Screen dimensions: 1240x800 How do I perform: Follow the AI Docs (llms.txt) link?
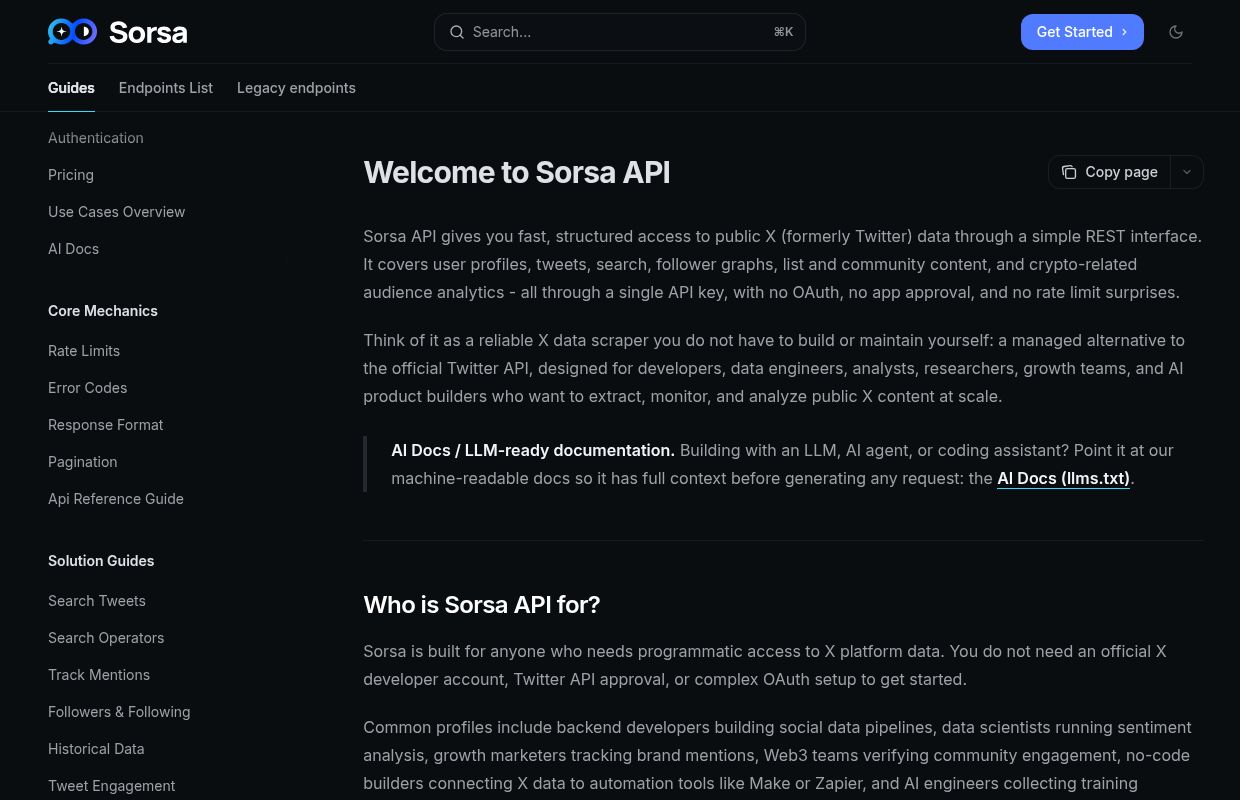[x=1063, y=478]
